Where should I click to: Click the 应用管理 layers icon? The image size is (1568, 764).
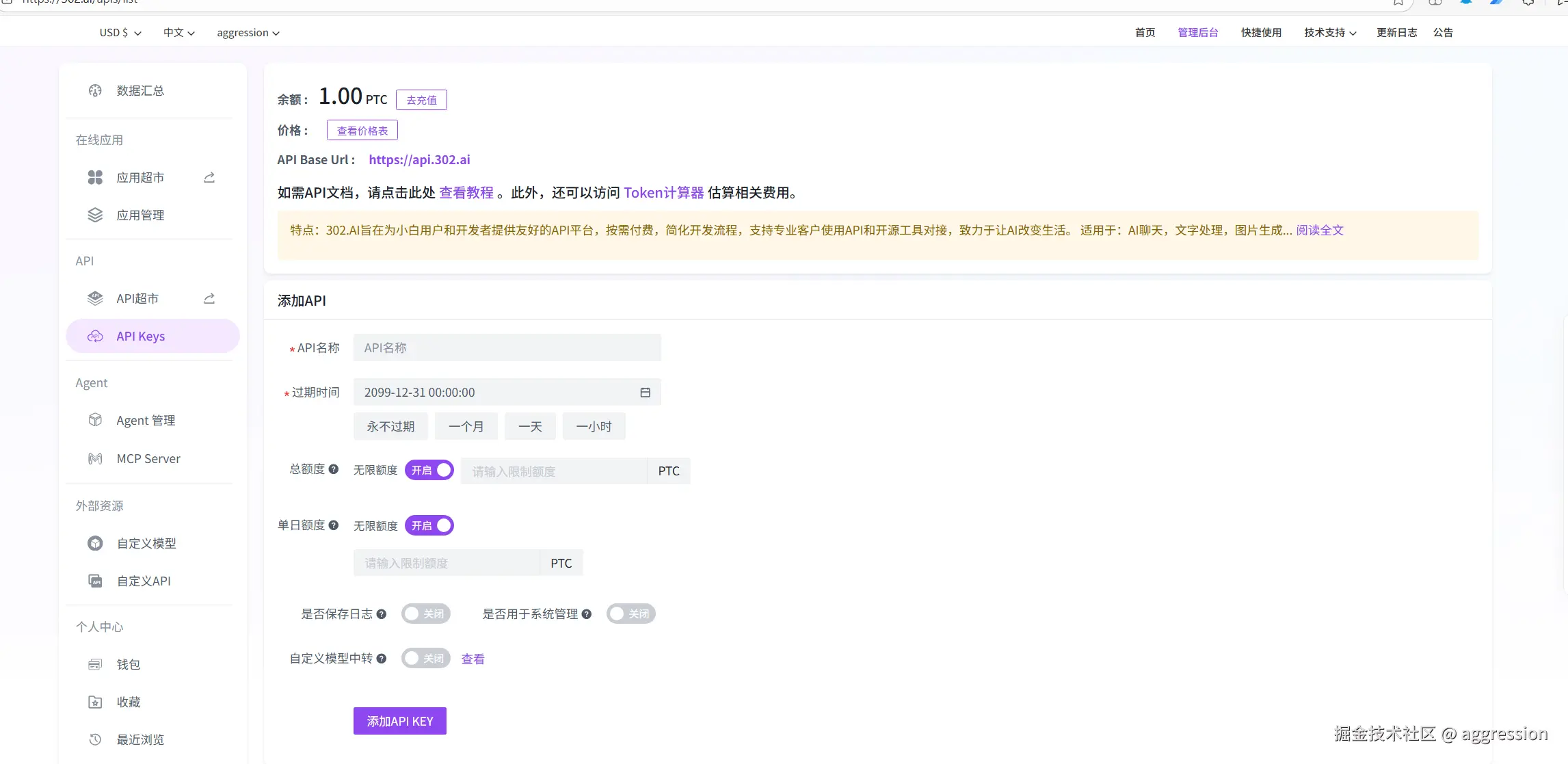click(x=95, y=215)
